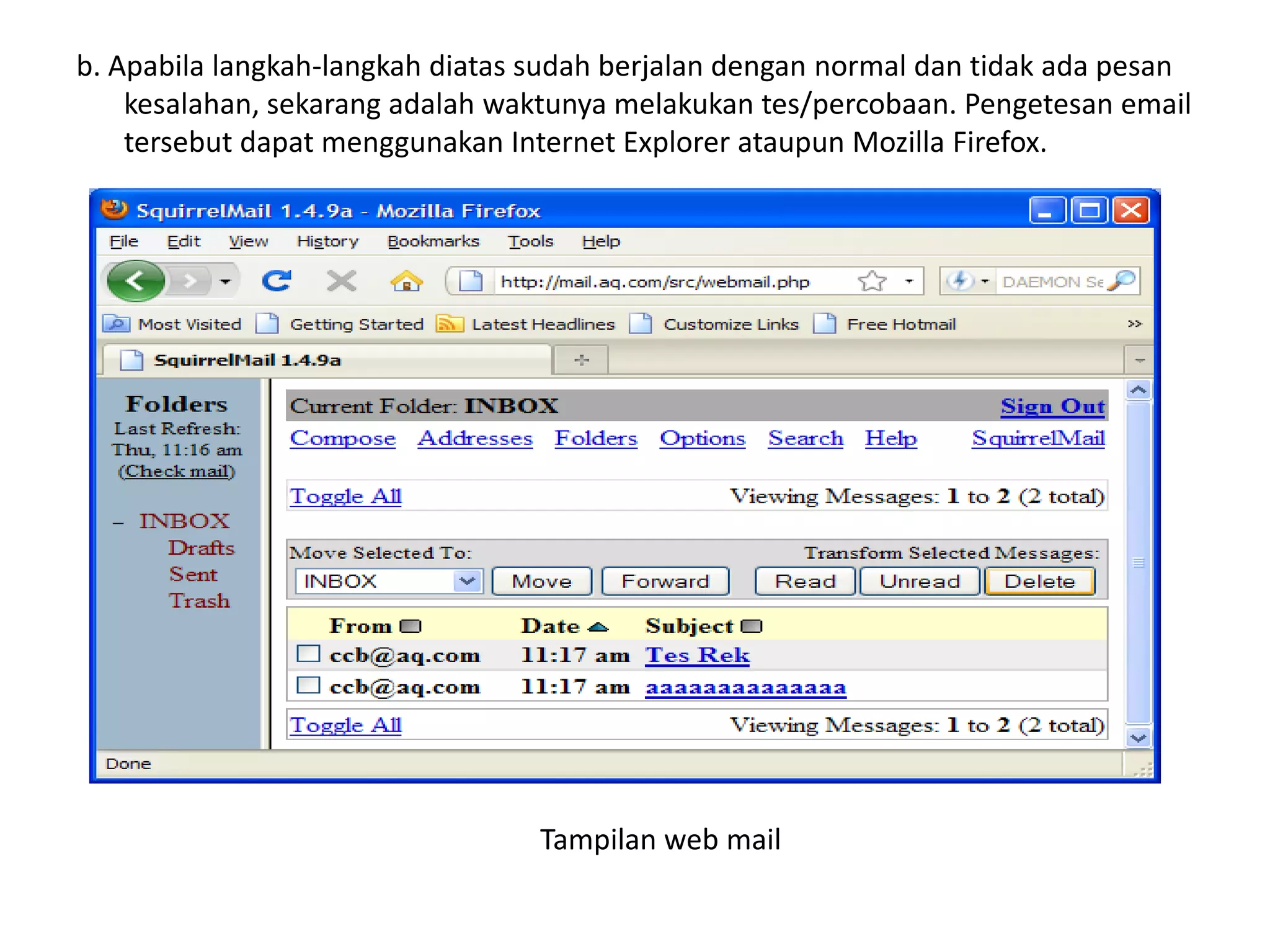This screenshot has height=952, width=1270.
Task: Open the Tes Rek message
Action: 697,655
